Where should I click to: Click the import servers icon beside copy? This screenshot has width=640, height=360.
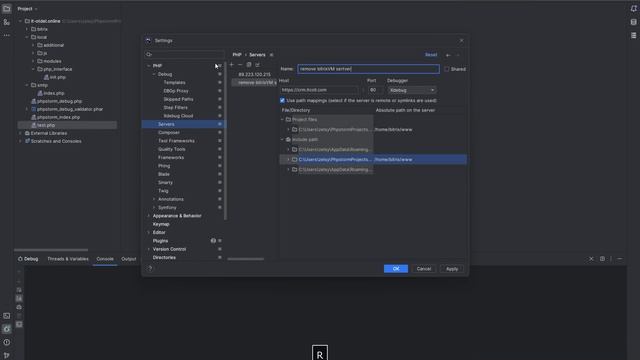pos(257,64)
